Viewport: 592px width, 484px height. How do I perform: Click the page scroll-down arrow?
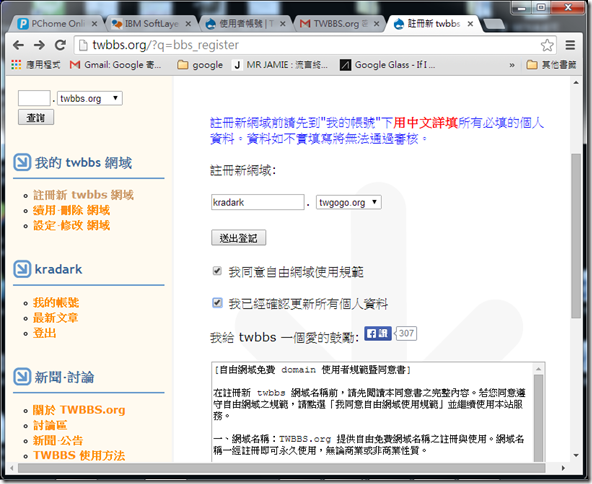point(576,456)
